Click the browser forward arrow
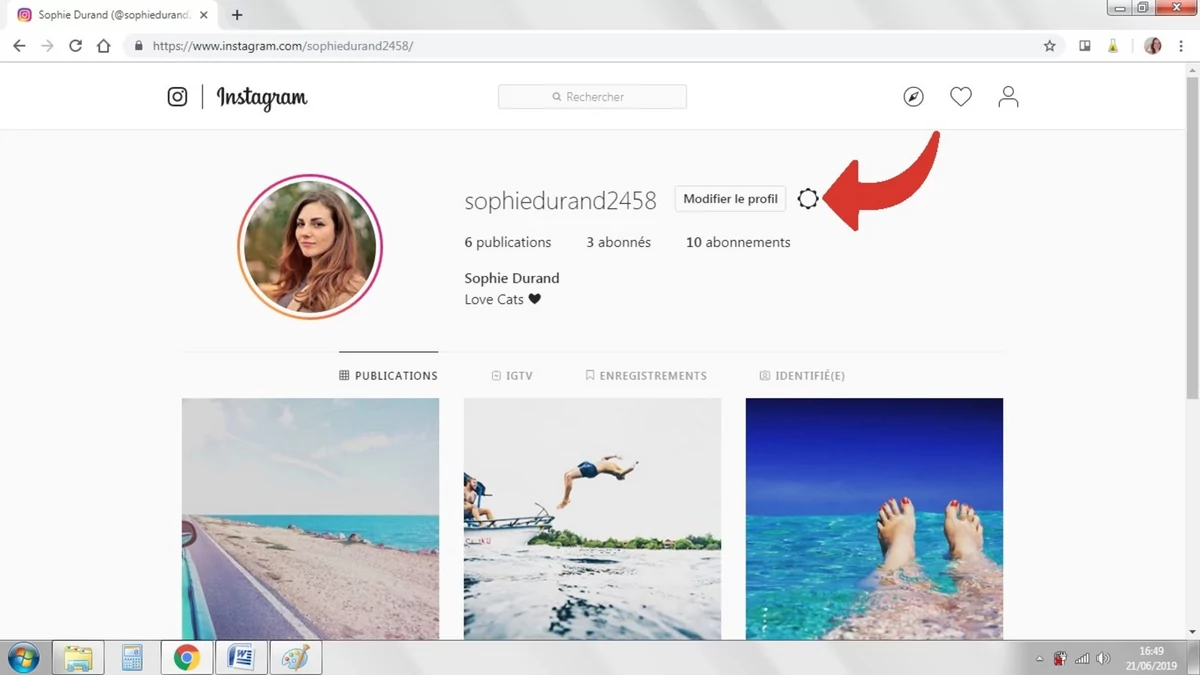1200x675 pixels. tap(47, 46)
